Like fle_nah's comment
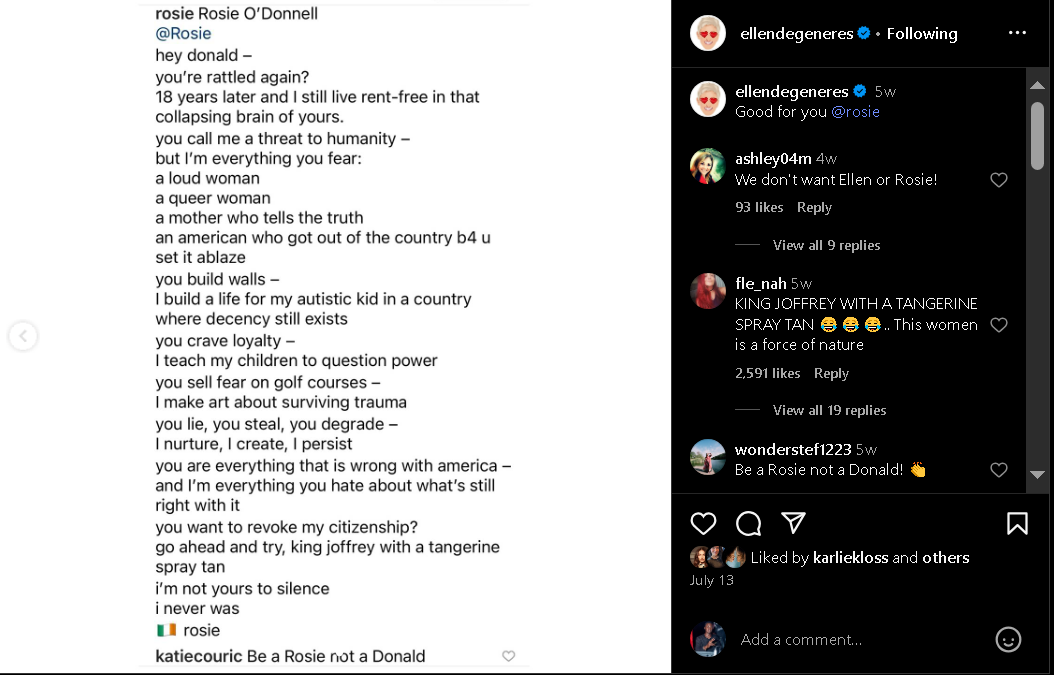This screenshot has height=675, width=1054. (x=998, y=325)
